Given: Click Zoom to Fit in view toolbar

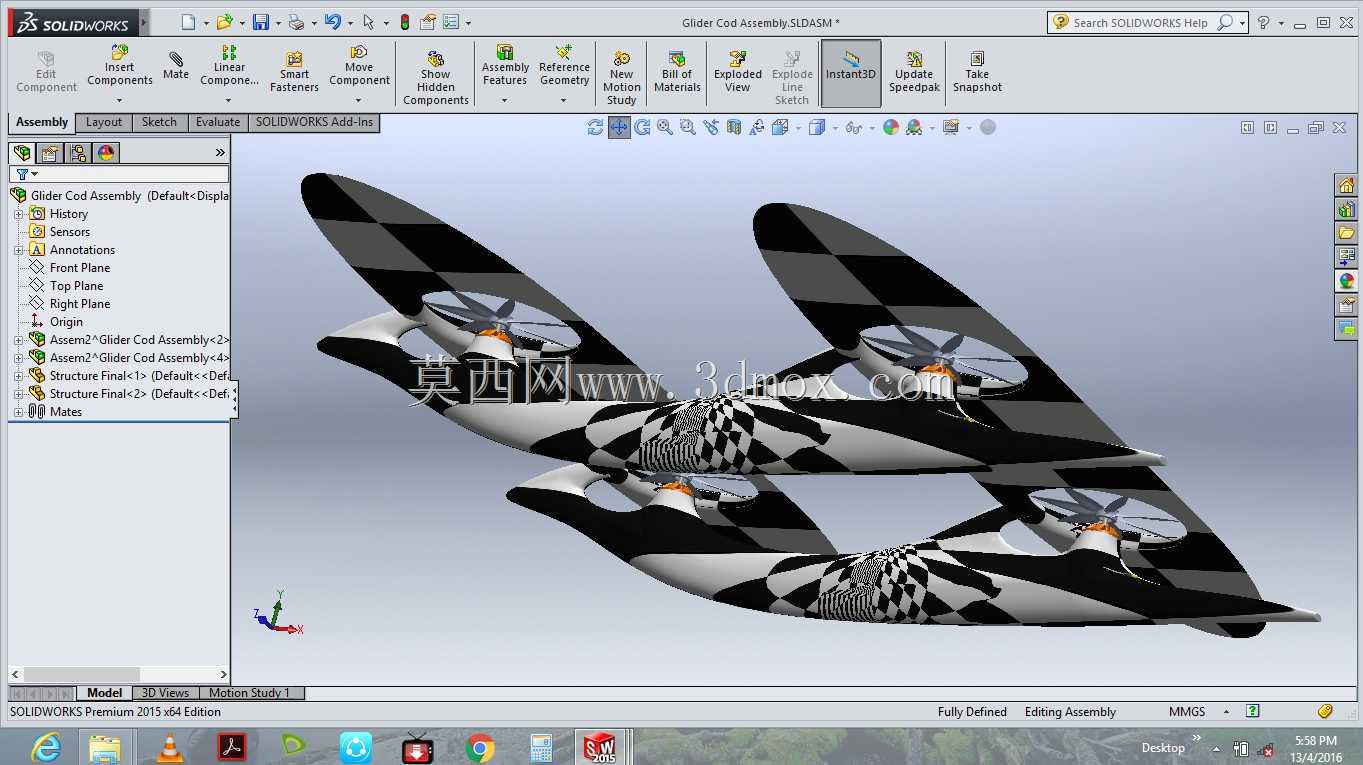Looking at the screenshot, I should [x=665, y=127].
